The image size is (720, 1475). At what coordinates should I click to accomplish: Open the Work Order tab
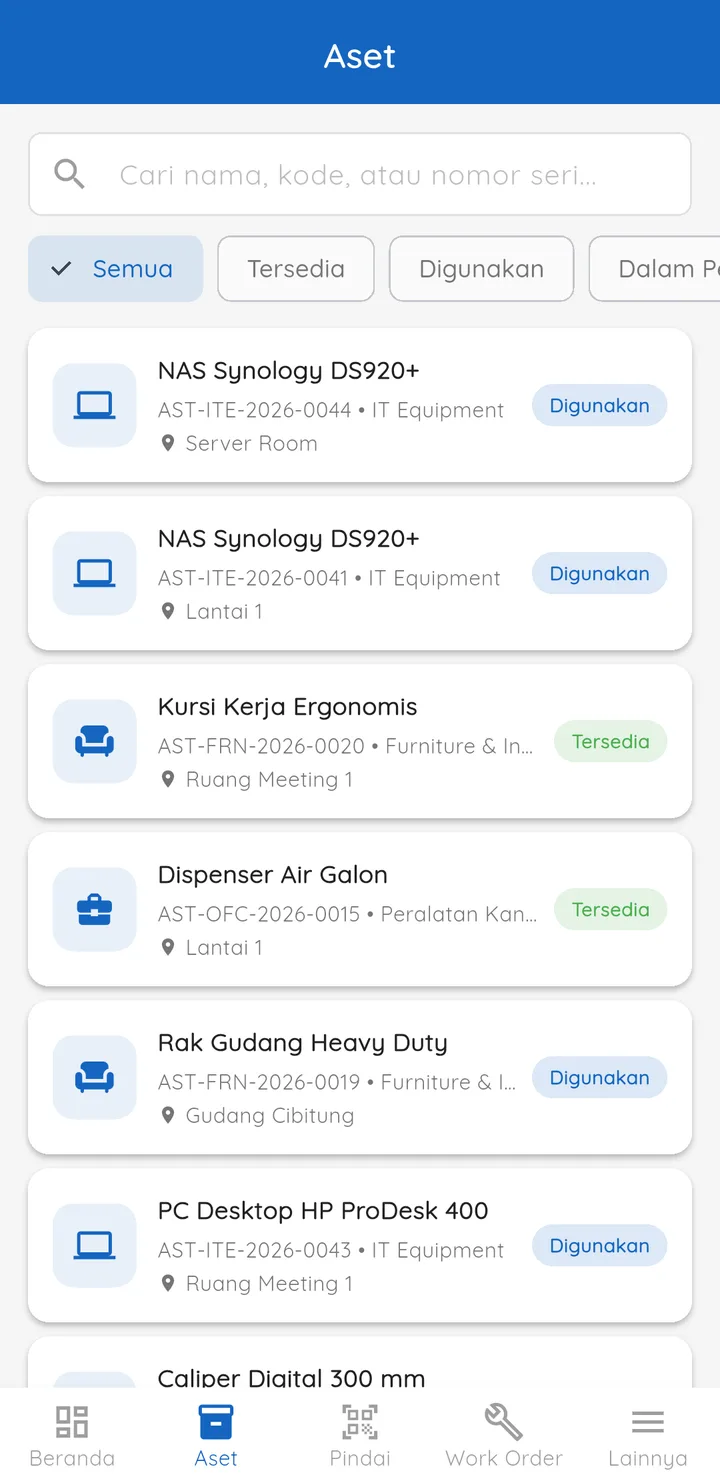click(504, 1434)
